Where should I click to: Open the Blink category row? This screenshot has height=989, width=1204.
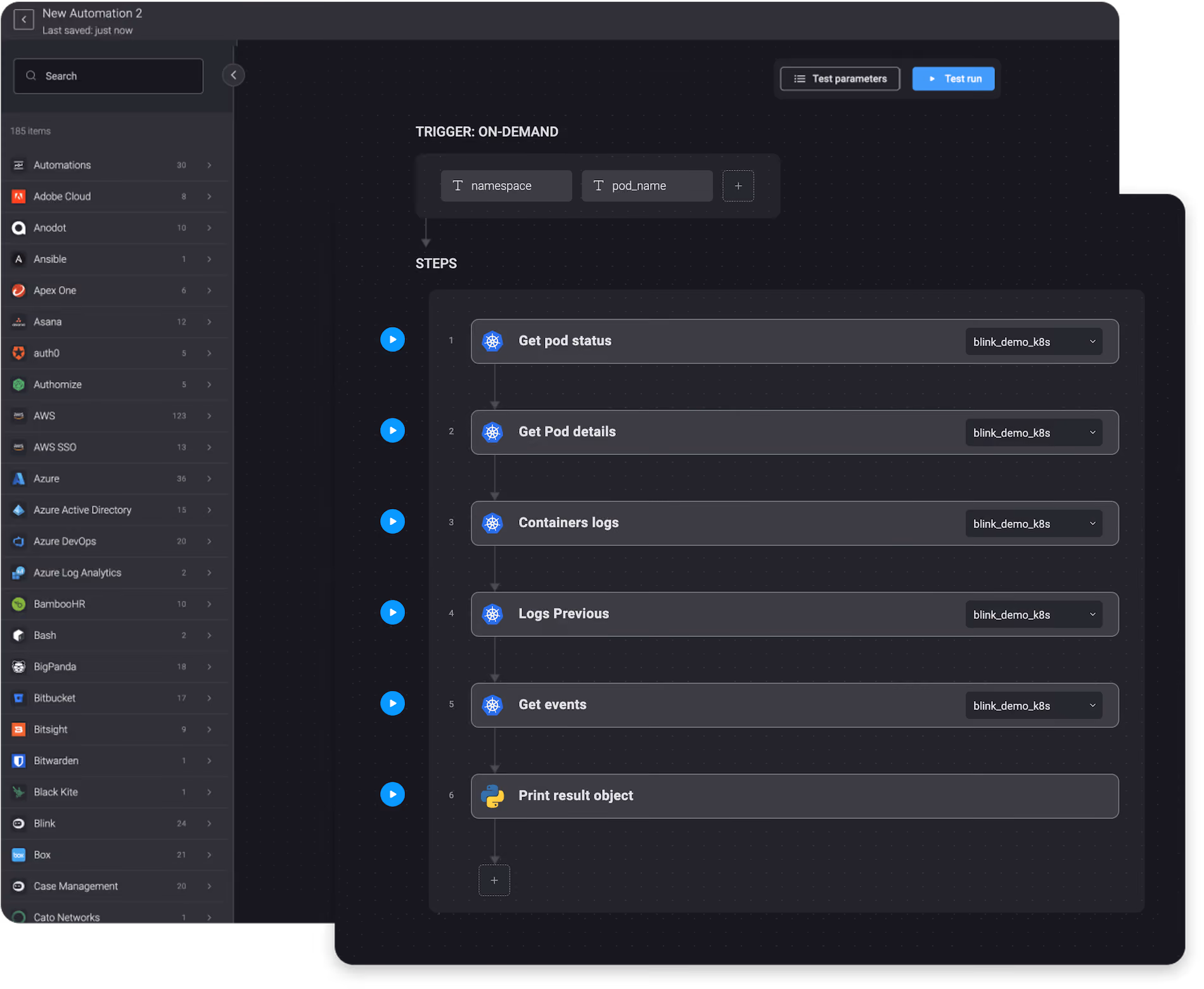115,824
